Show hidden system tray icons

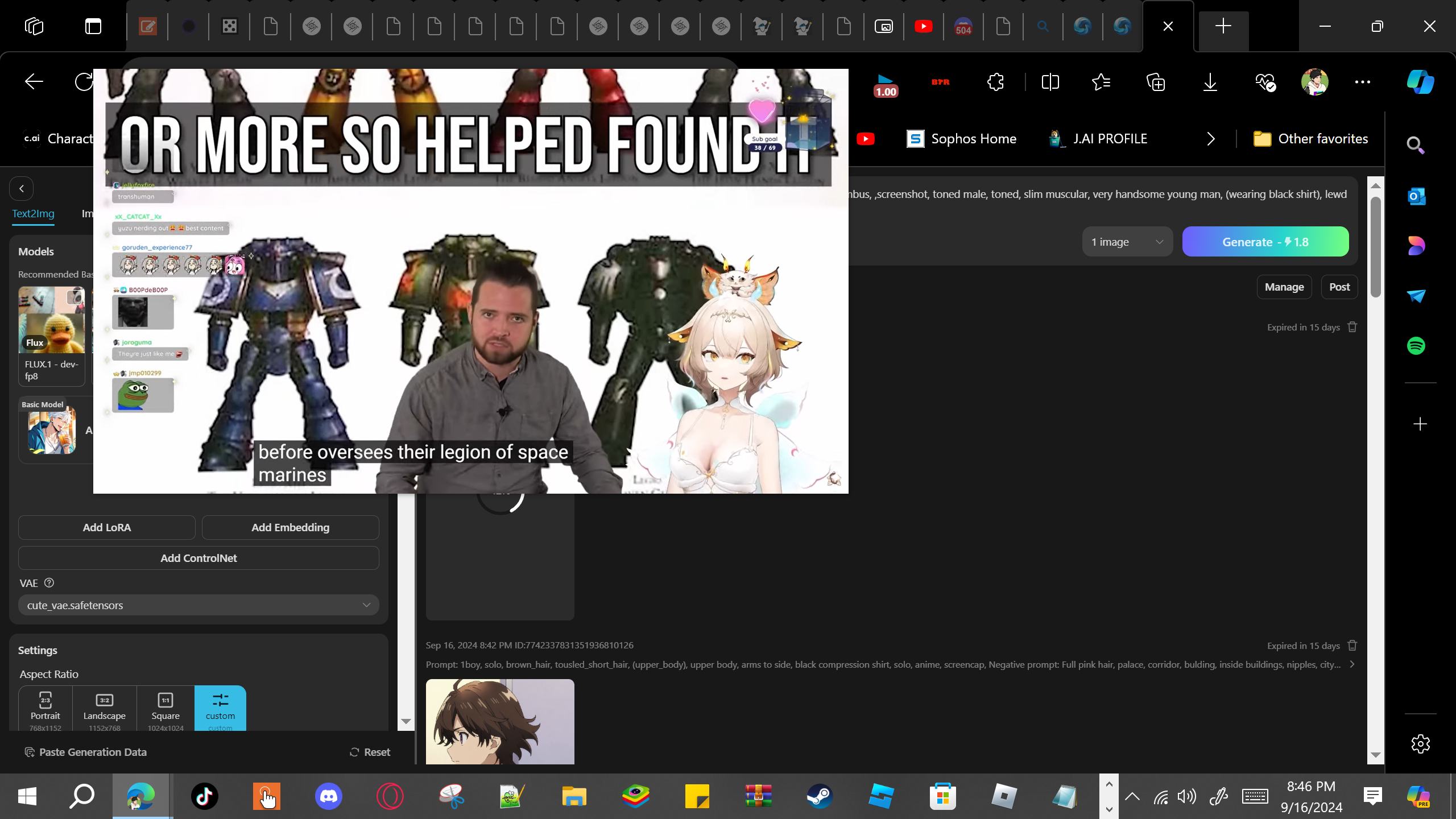[x=1132, y=796]
